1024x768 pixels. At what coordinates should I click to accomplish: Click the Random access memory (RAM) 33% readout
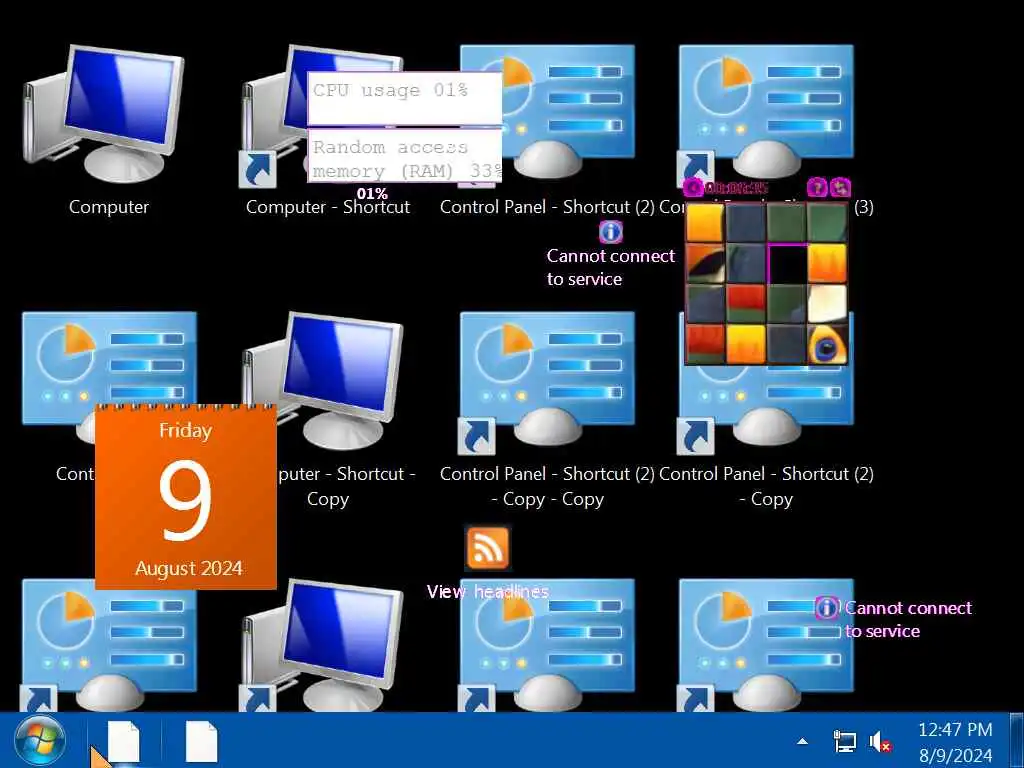pyautogui.click(x=405, y=157)
